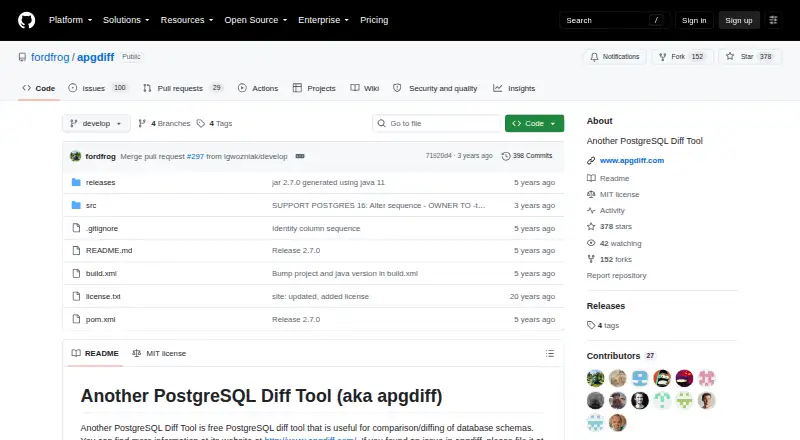Expand the Open Source menu
The image size is (800, 440).
(x=256, y=20)
